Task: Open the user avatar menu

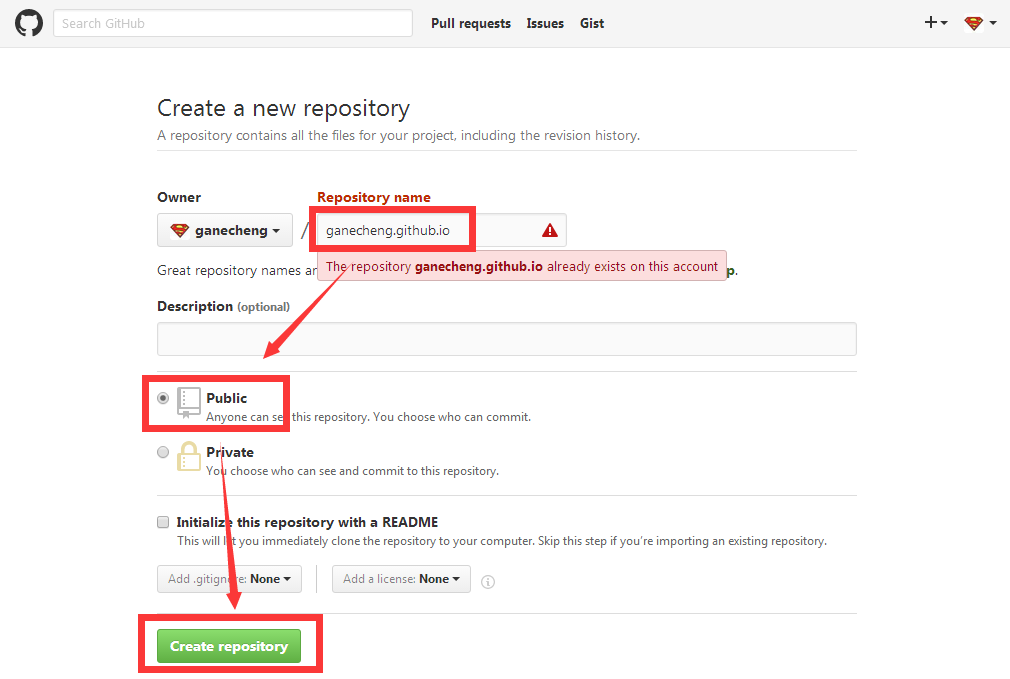Action: point(980,23)
